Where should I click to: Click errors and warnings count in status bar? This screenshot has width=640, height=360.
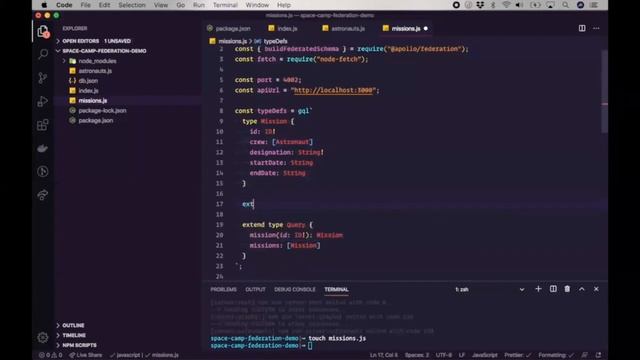point(51,355)
